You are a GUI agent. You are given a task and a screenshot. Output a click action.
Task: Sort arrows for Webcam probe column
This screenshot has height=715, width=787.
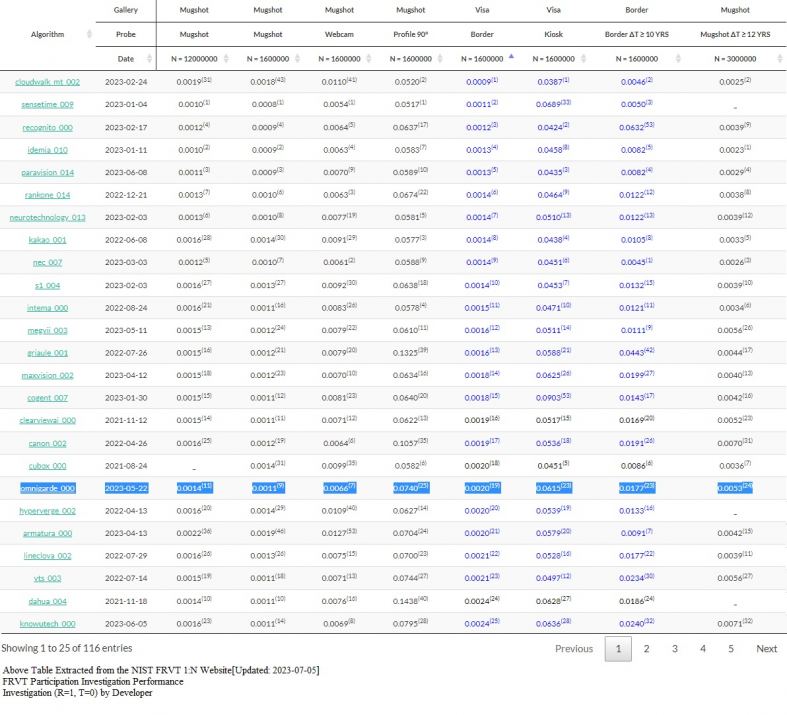coord(368,59)
